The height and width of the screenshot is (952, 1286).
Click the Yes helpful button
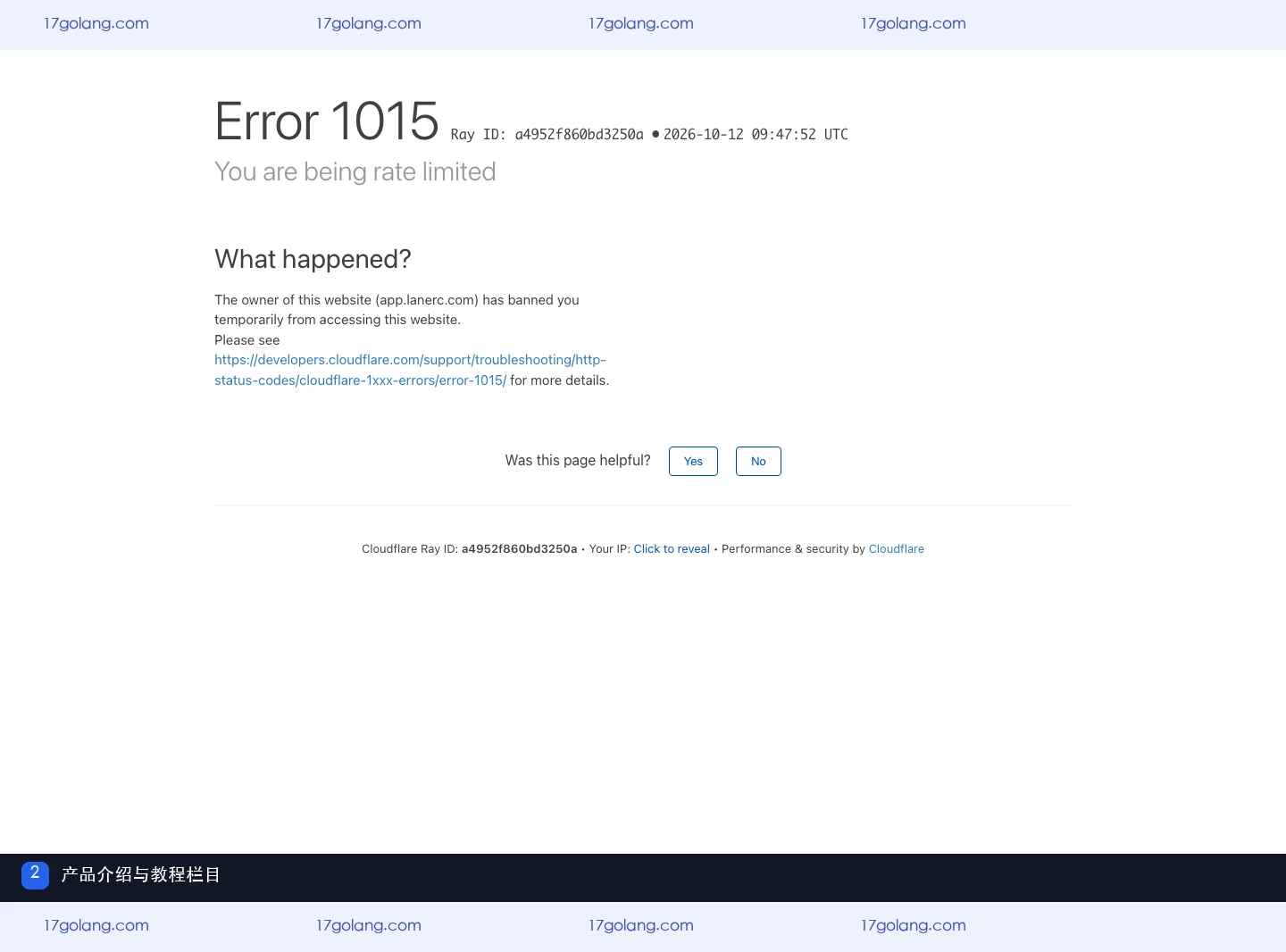[693, 461]
